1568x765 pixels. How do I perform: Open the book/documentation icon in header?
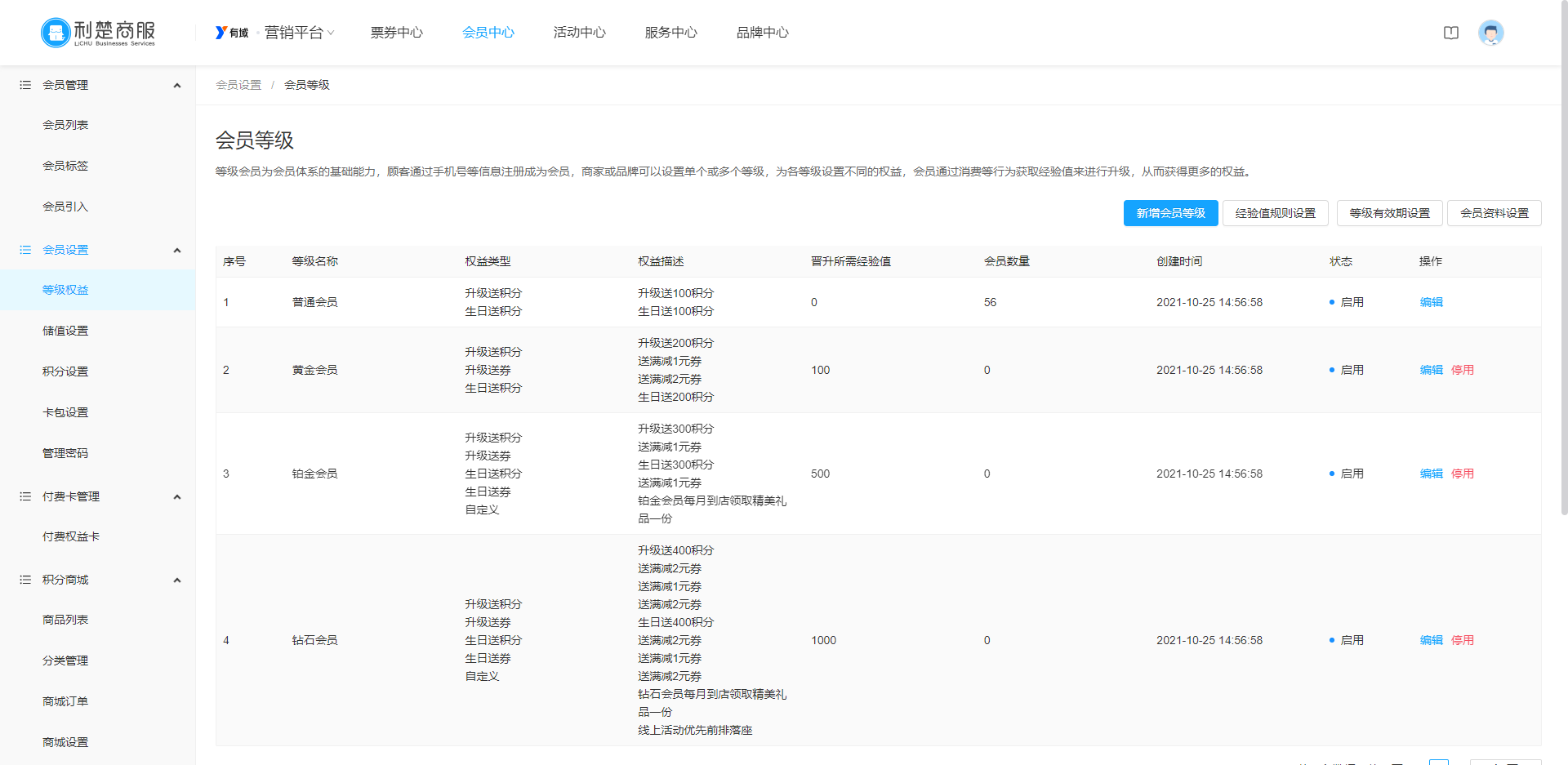tap(1451, 33)
